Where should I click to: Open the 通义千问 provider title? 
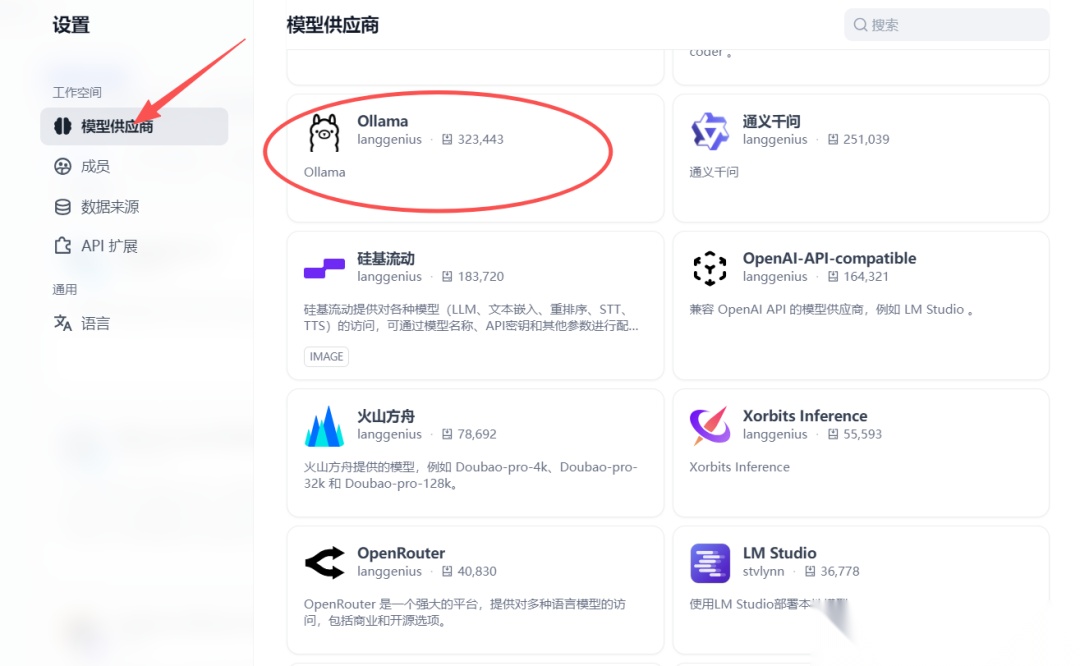click(771, 121)
